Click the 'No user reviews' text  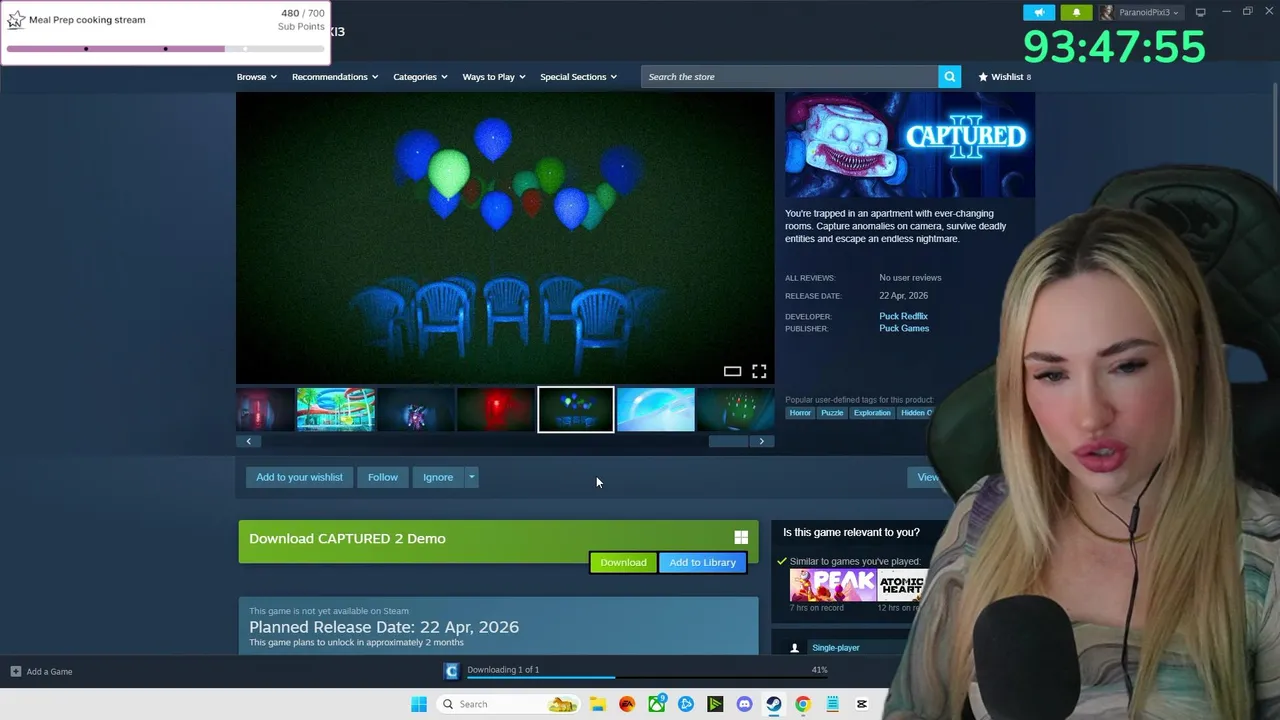[910, 278]
